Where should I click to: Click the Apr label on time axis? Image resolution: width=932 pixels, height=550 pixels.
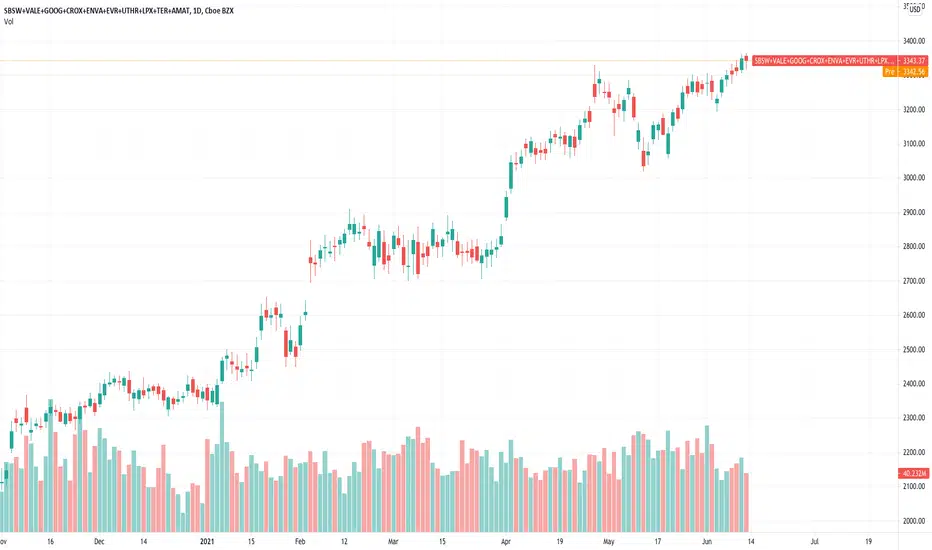[x=506, y=542]
